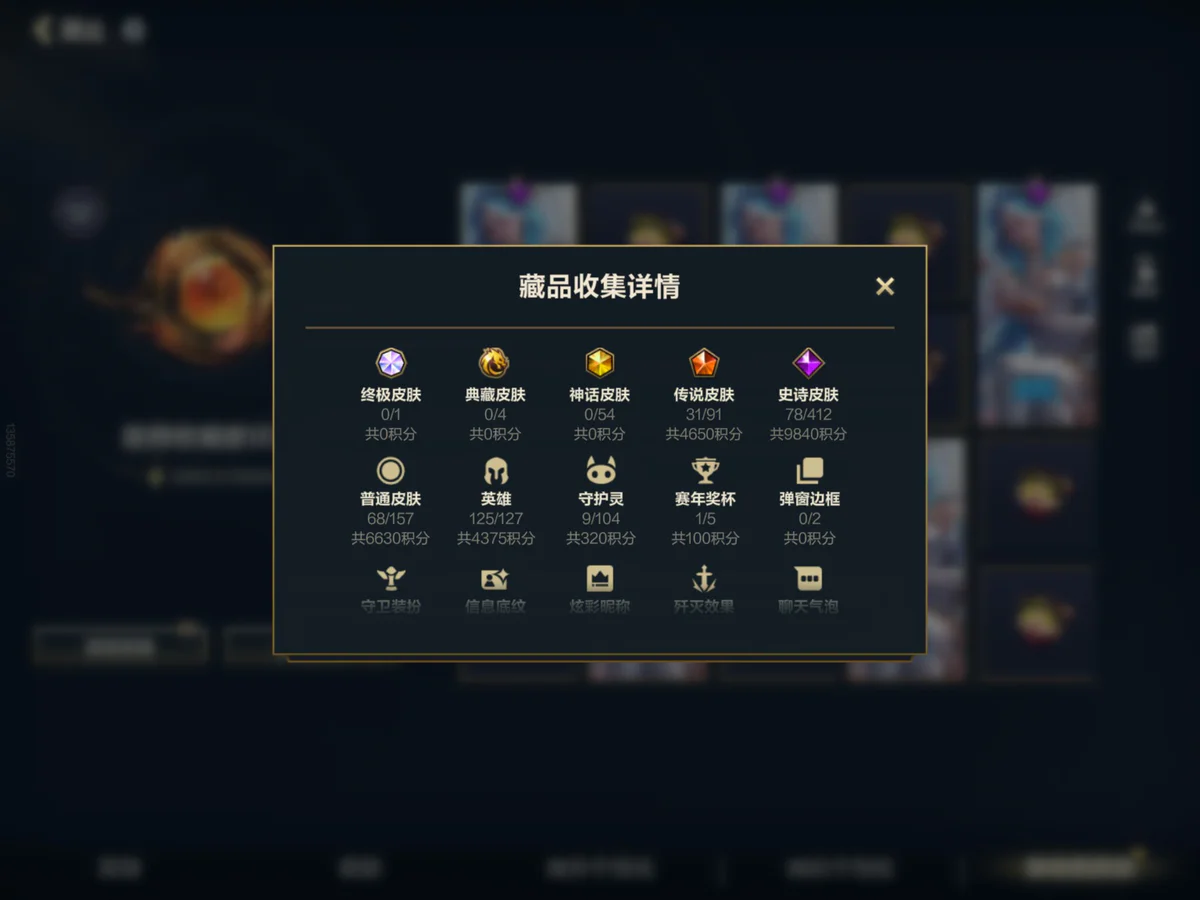The height and width of the screenshot is (900, 1200).
Task: Click the blurred back arrow at top left
Action: [x=42, y=30]
